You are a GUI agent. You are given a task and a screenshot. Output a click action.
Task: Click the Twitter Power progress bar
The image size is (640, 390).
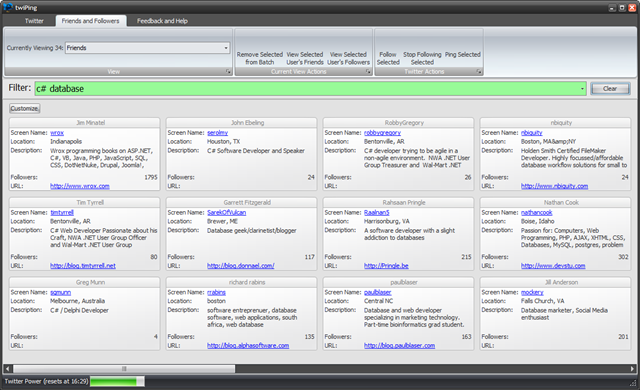point(117,381)
